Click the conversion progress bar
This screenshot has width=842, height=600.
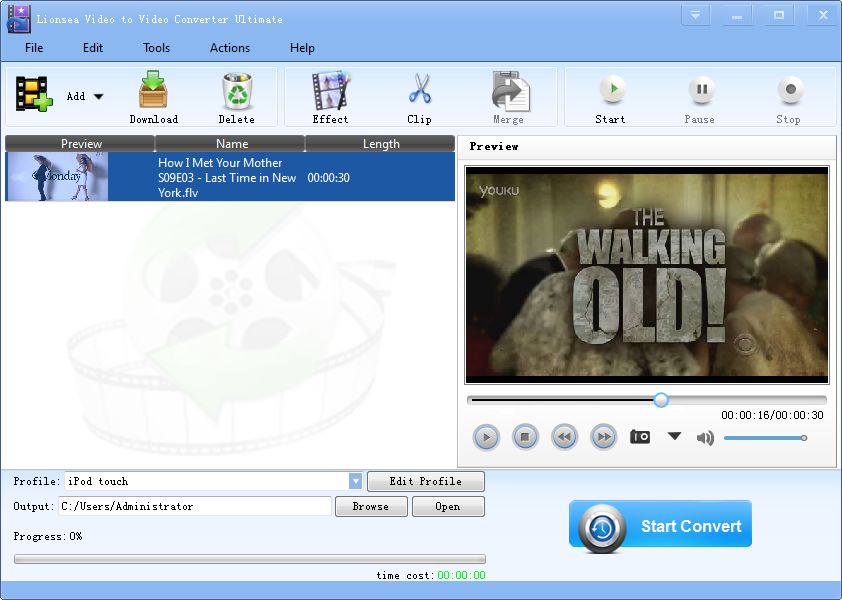pos(250,559)
